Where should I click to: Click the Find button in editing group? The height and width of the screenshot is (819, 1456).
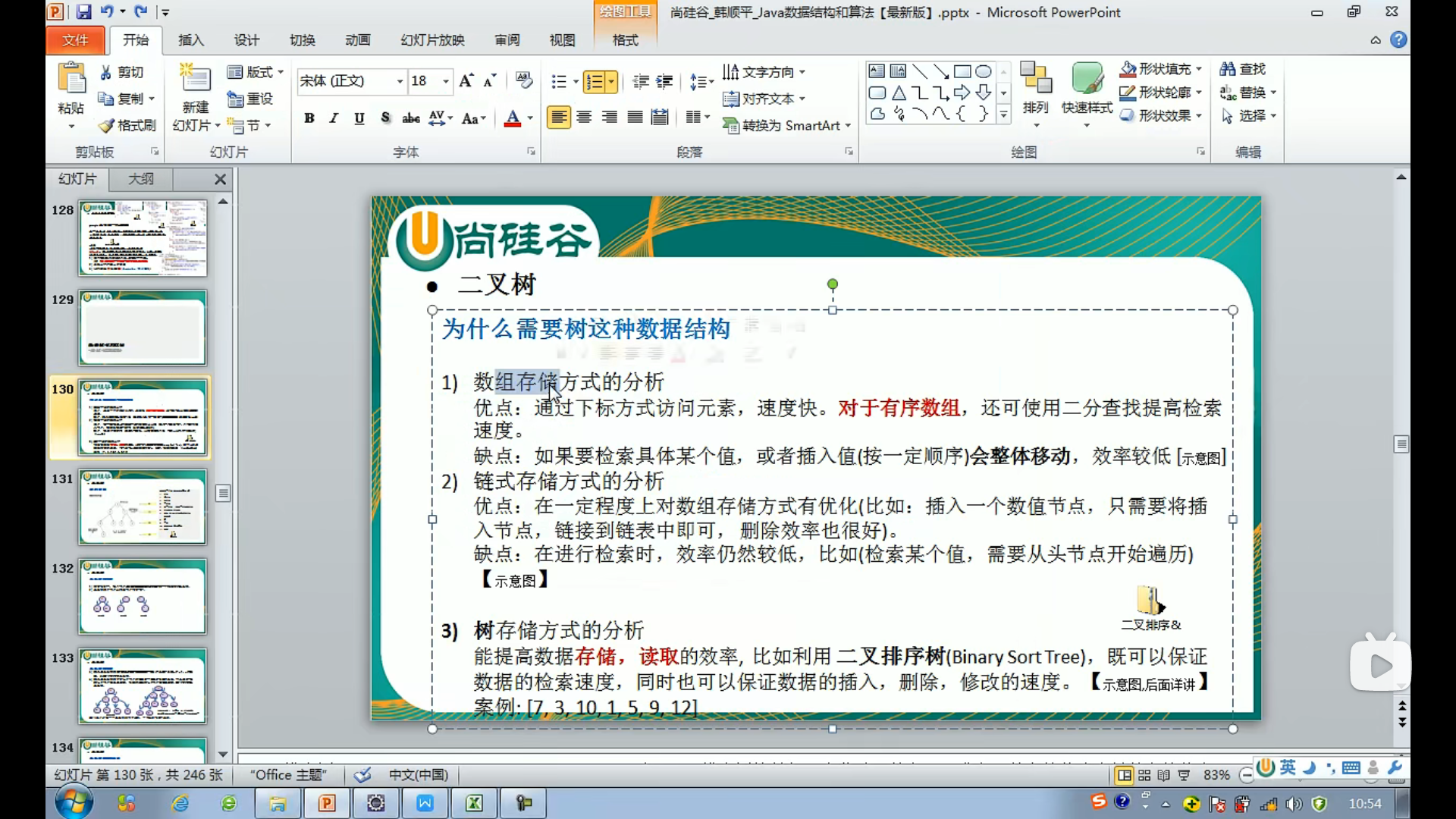click(1244, 69)
